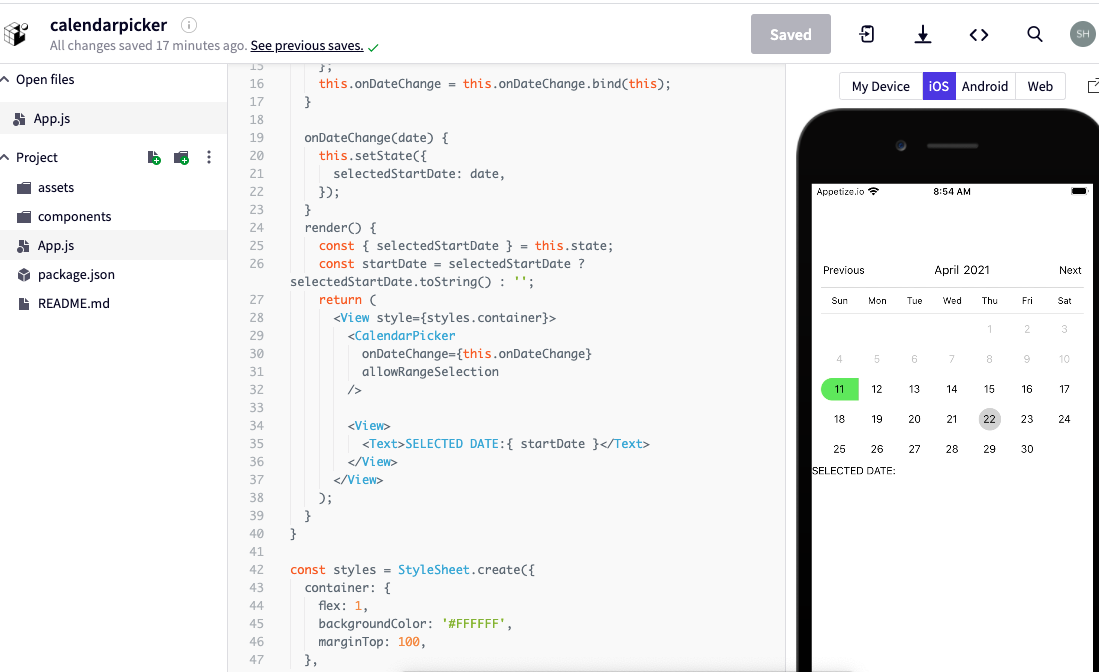Click the Snack logo icon

click(17, 34)
